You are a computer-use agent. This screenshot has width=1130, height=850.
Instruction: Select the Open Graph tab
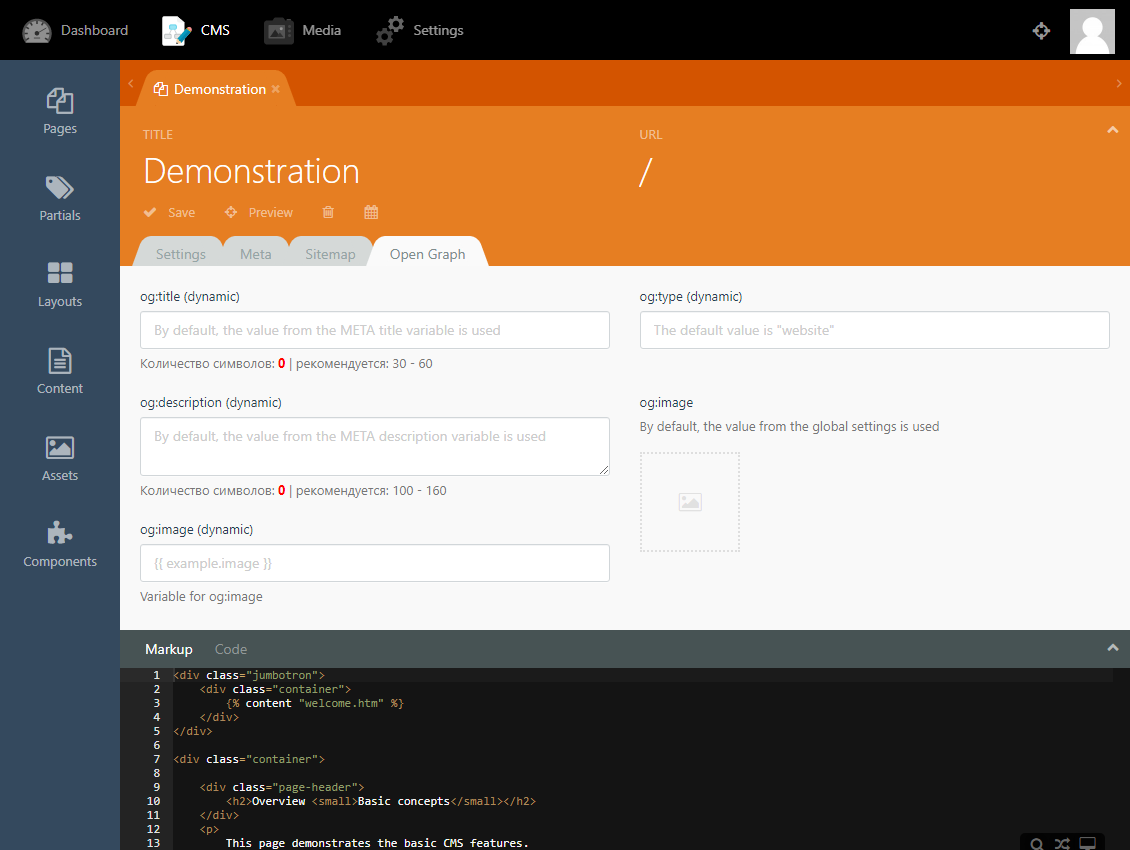coord(427,254)
